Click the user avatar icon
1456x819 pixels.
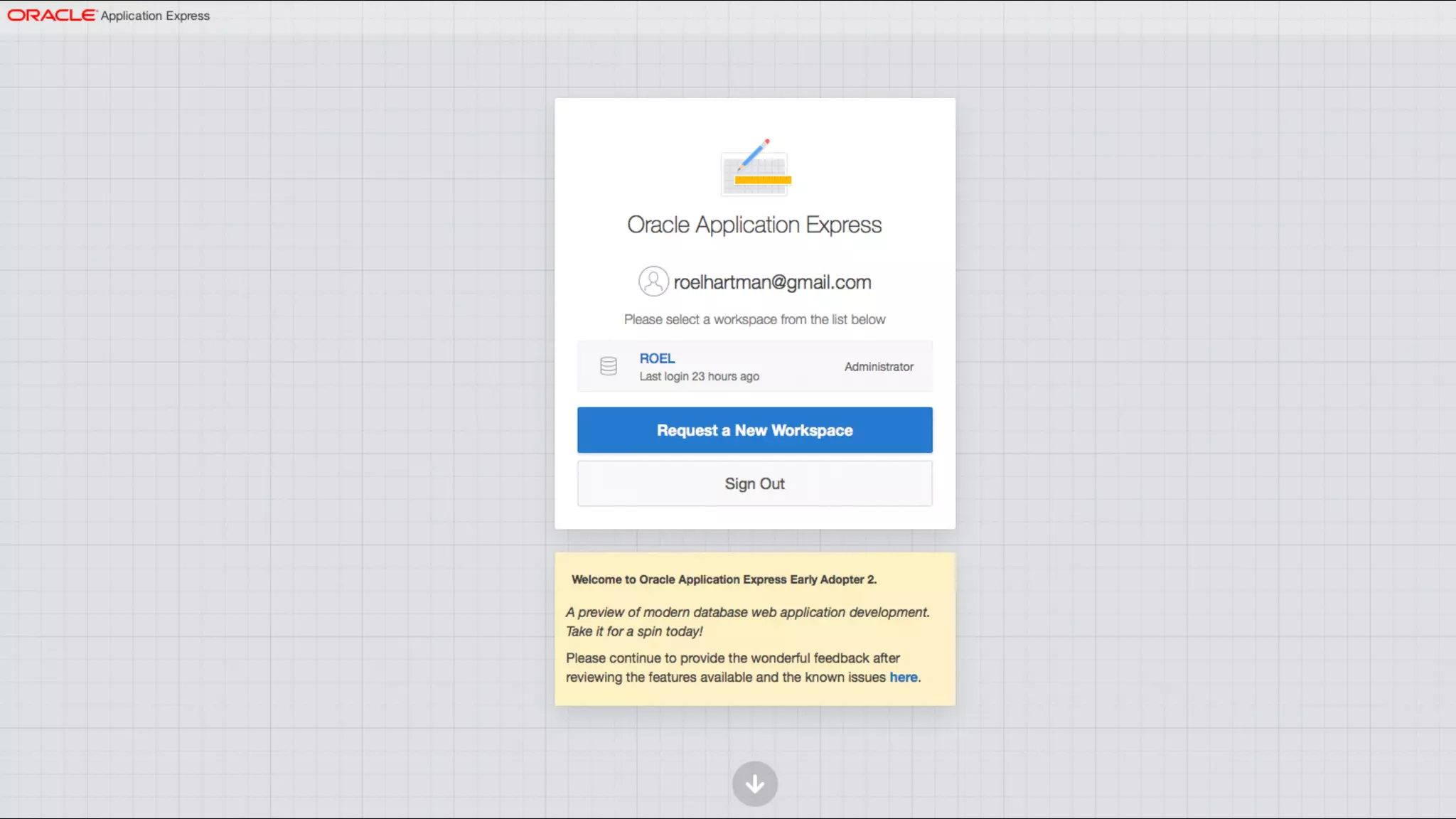pyautogui.click(x=653, y=282)
